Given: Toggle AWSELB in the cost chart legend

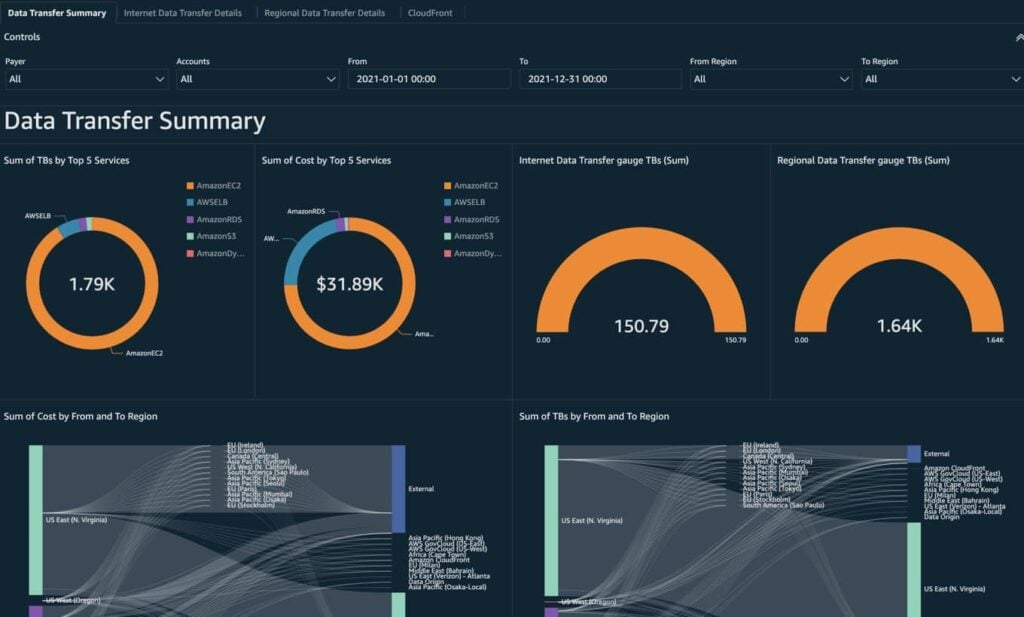Looking at the screenshot, I should (x=470, y=201).
